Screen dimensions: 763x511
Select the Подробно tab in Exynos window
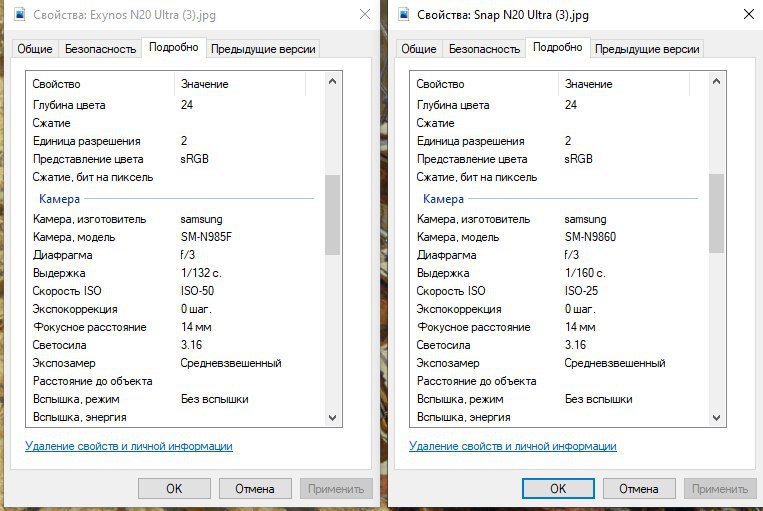[174, 47]
